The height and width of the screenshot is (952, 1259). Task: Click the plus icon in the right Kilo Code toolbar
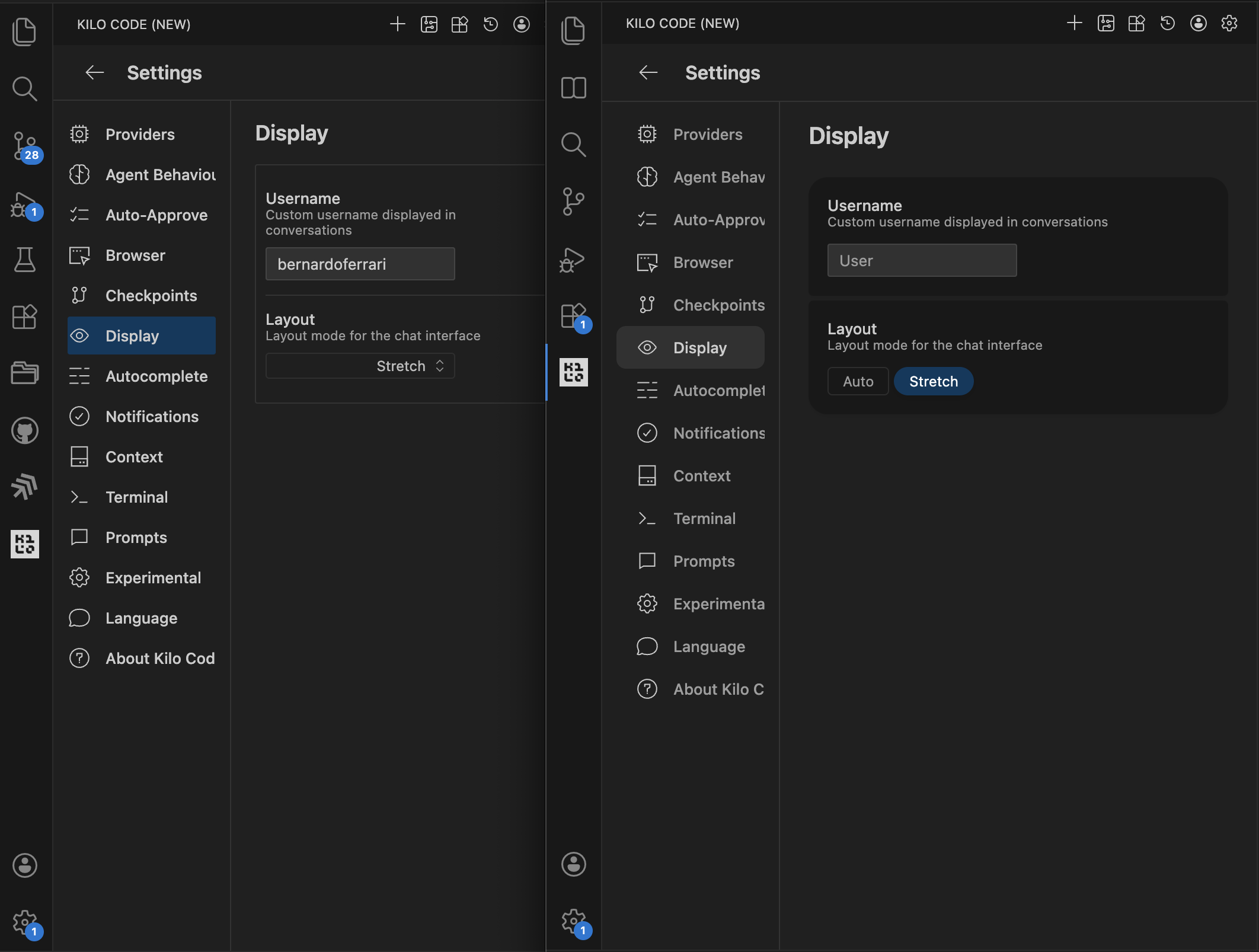(x=1074, y=24)
